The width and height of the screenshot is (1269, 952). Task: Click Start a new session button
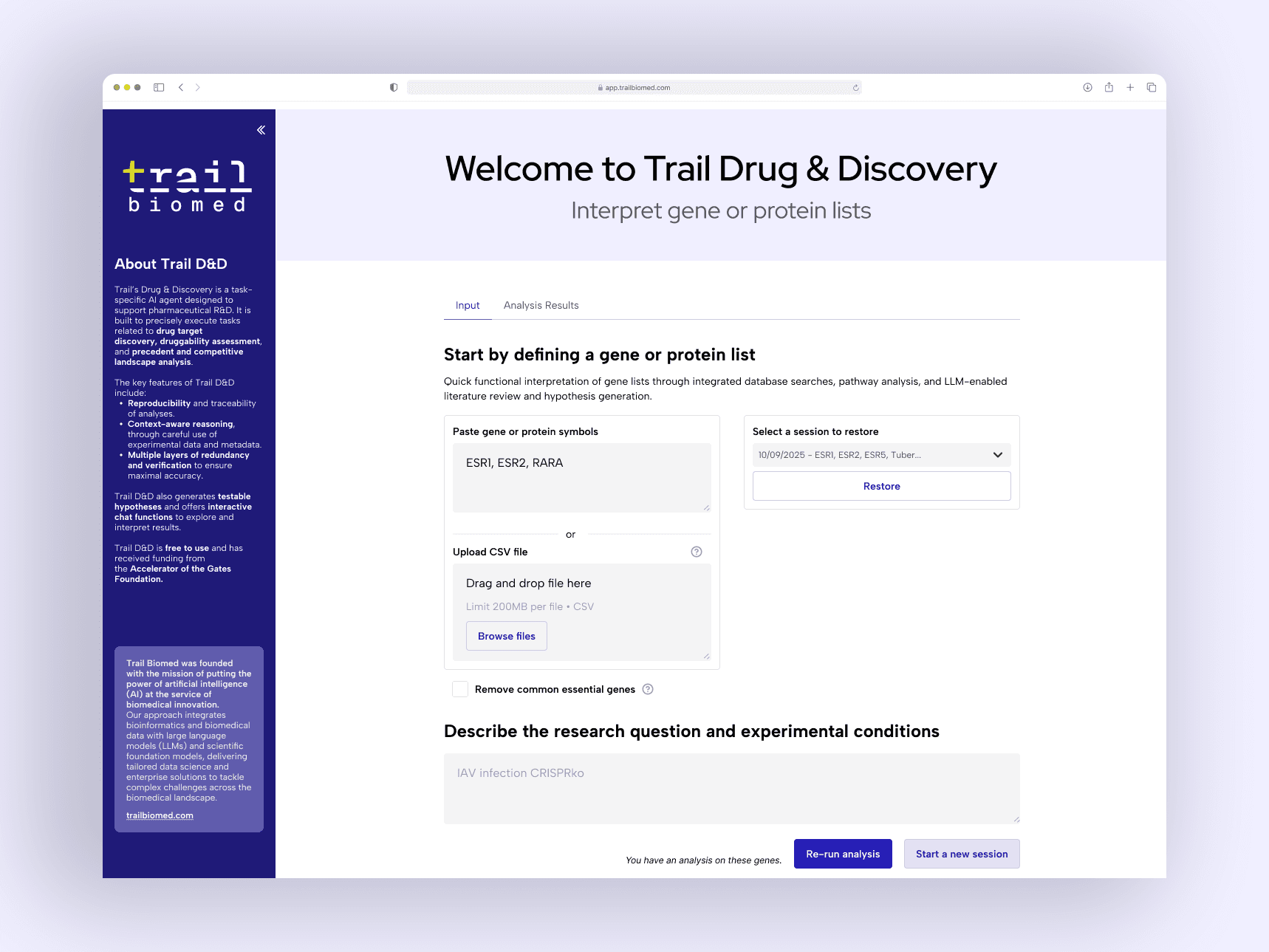(962, 854)
